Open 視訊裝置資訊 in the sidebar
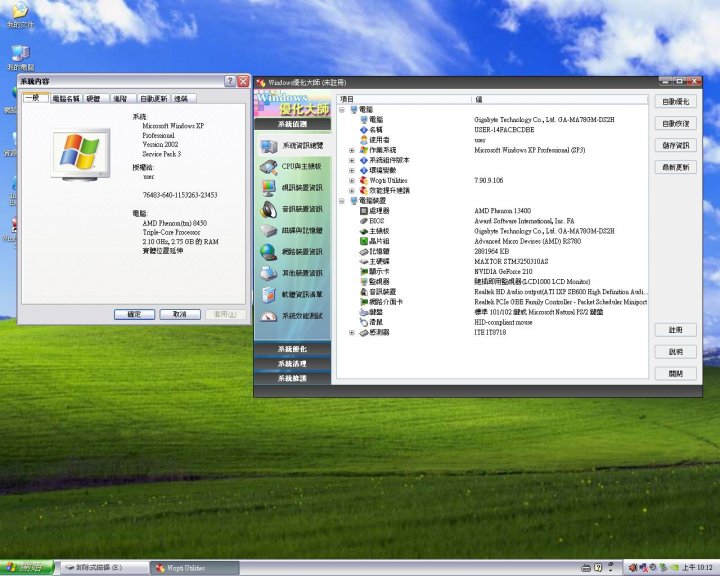720x576 pixels. tap(292, 188)
